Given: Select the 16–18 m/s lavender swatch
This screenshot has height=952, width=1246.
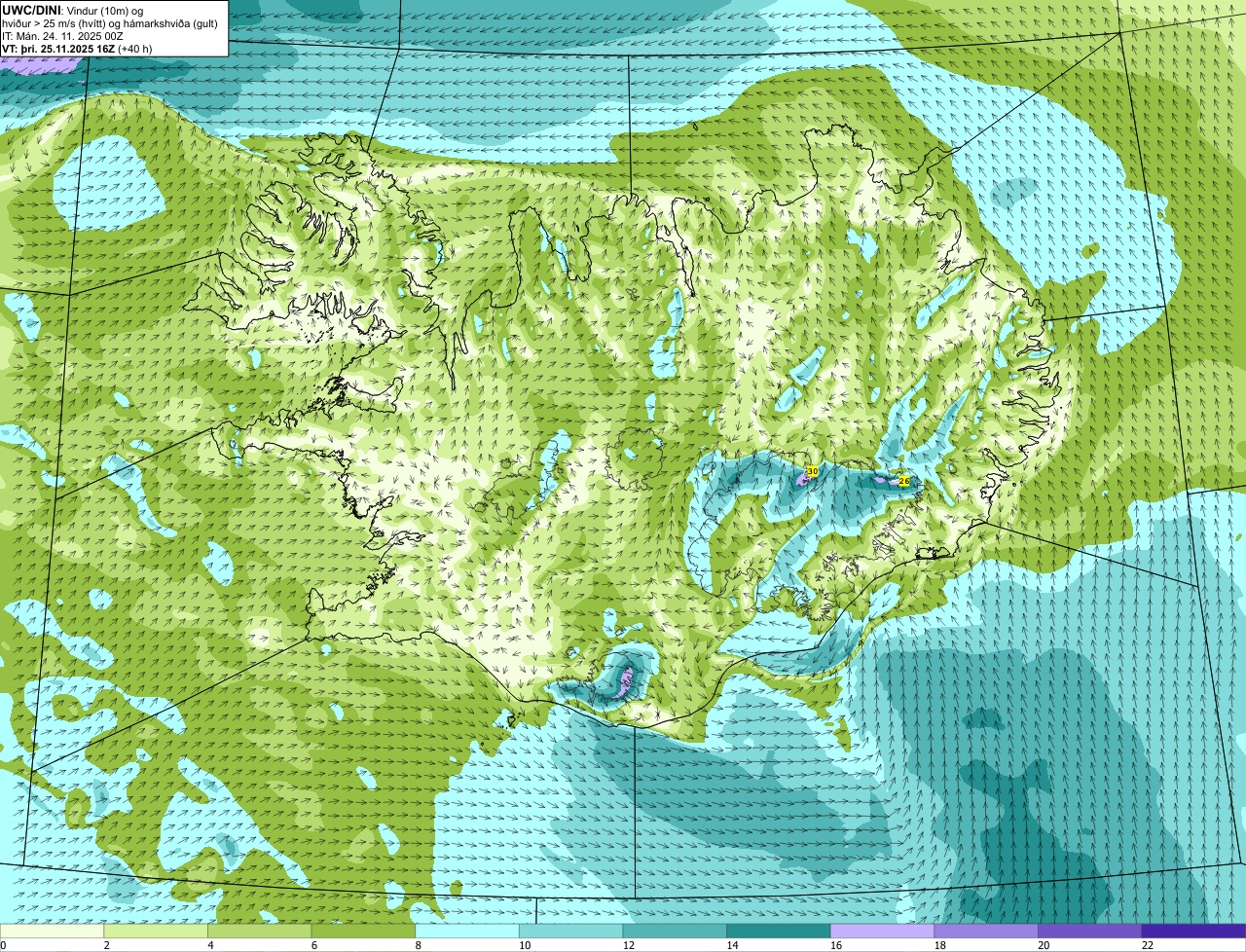Looking at the screenshot, I should (x=883, y=931).
